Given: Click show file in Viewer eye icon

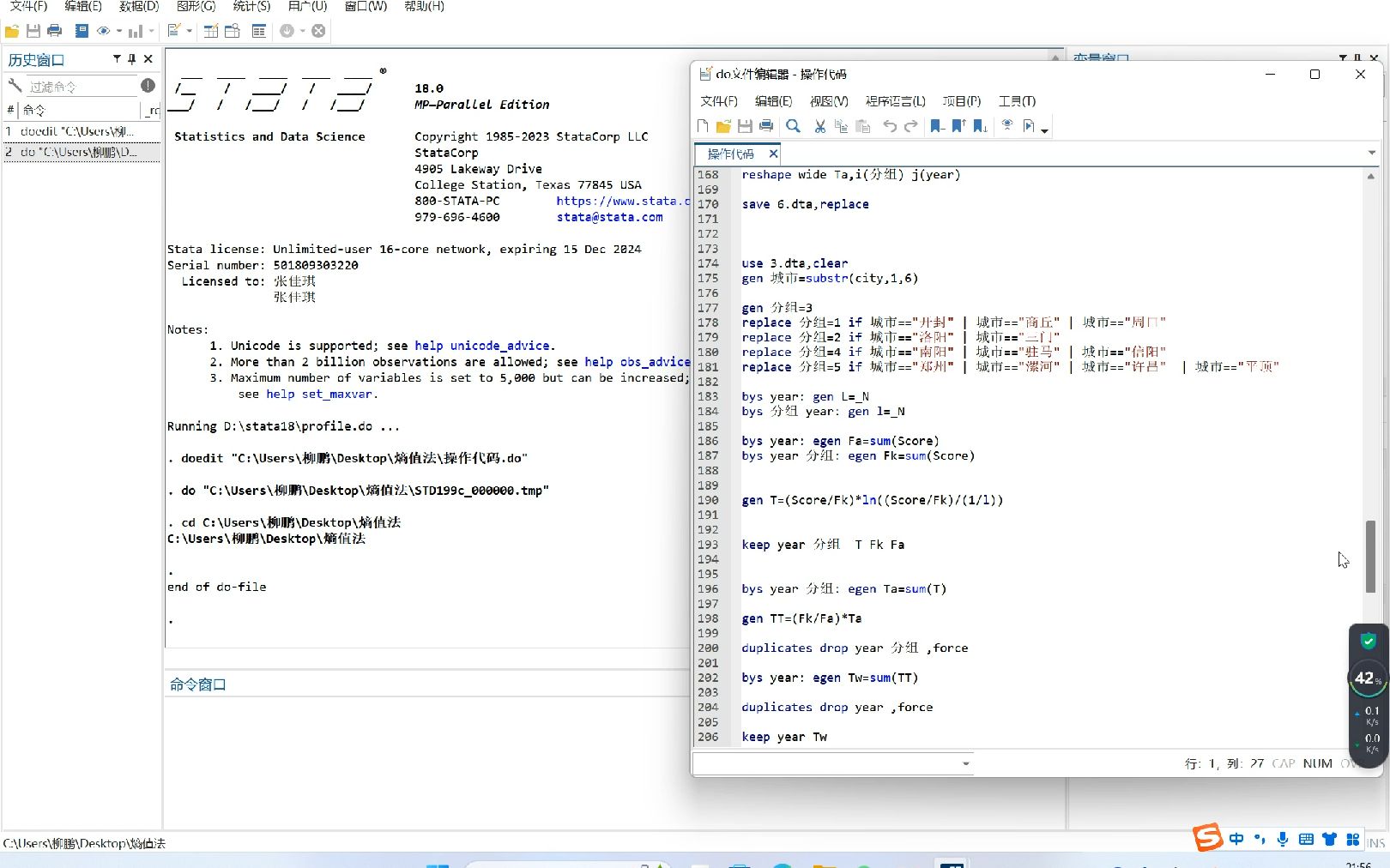Looking at the screenshot, I should point(1007,126).
